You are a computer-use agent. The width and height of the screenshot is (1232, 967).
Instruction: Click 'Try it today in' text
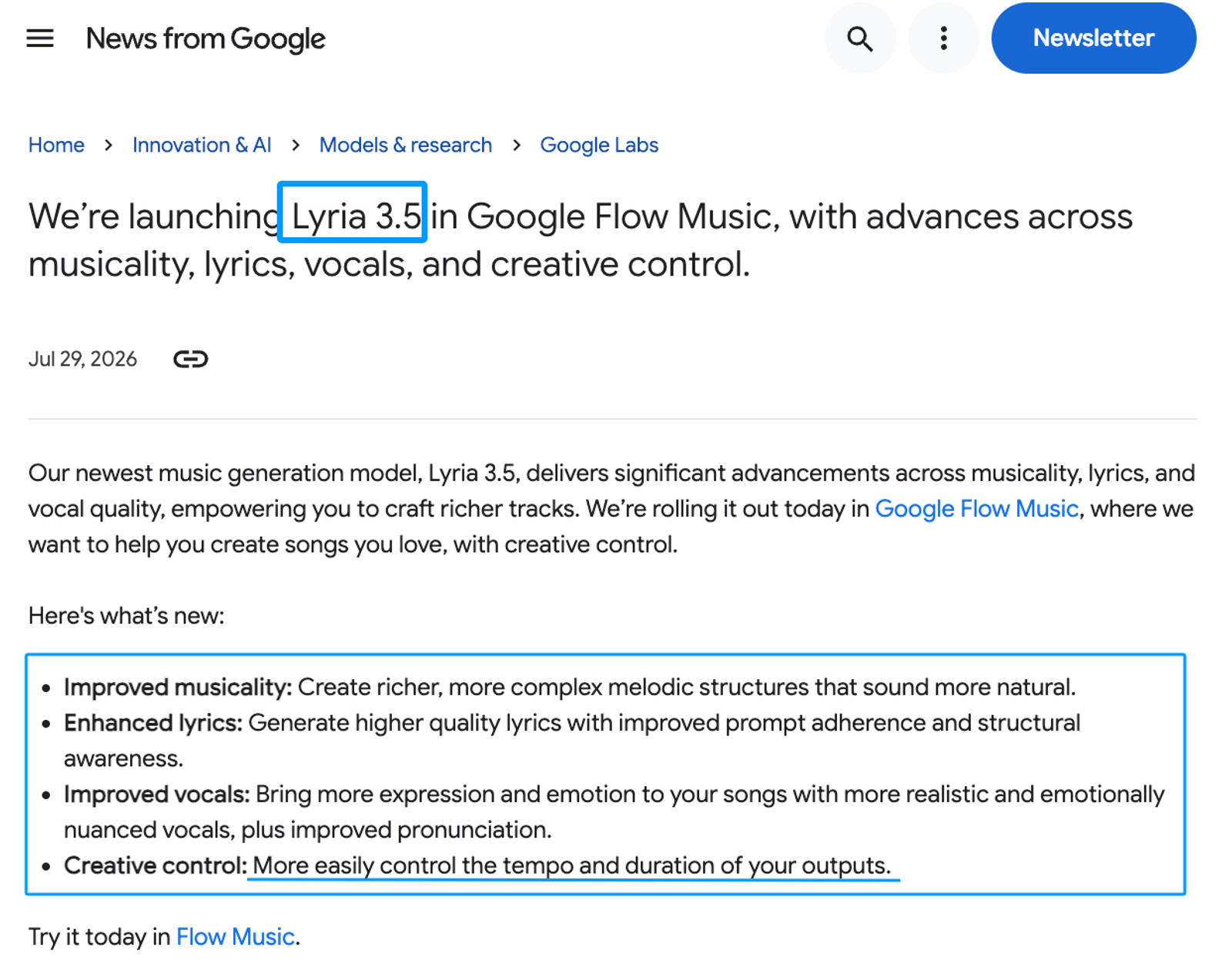(x=99, y=936)
